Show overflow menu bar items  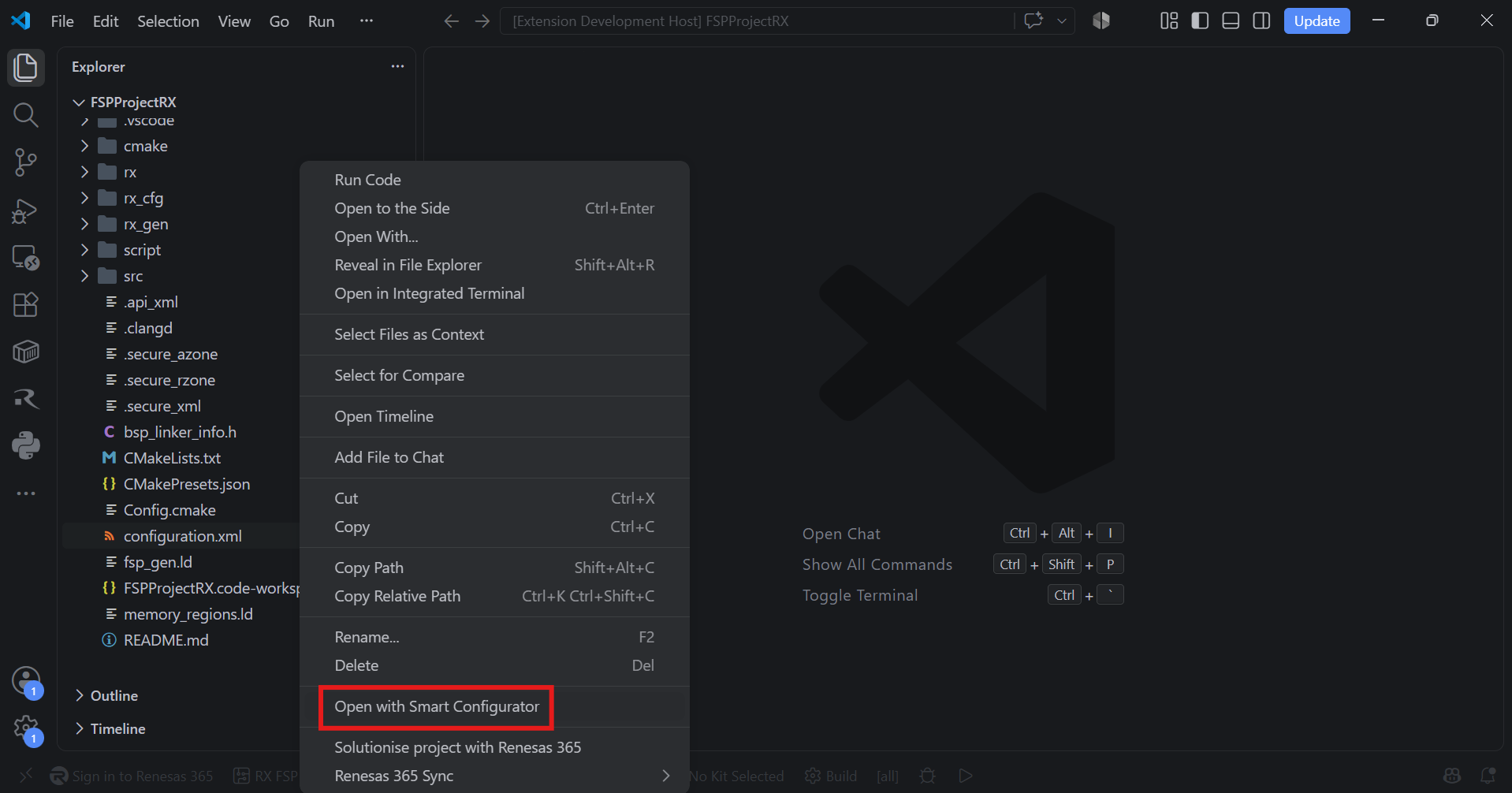point(366,20)
